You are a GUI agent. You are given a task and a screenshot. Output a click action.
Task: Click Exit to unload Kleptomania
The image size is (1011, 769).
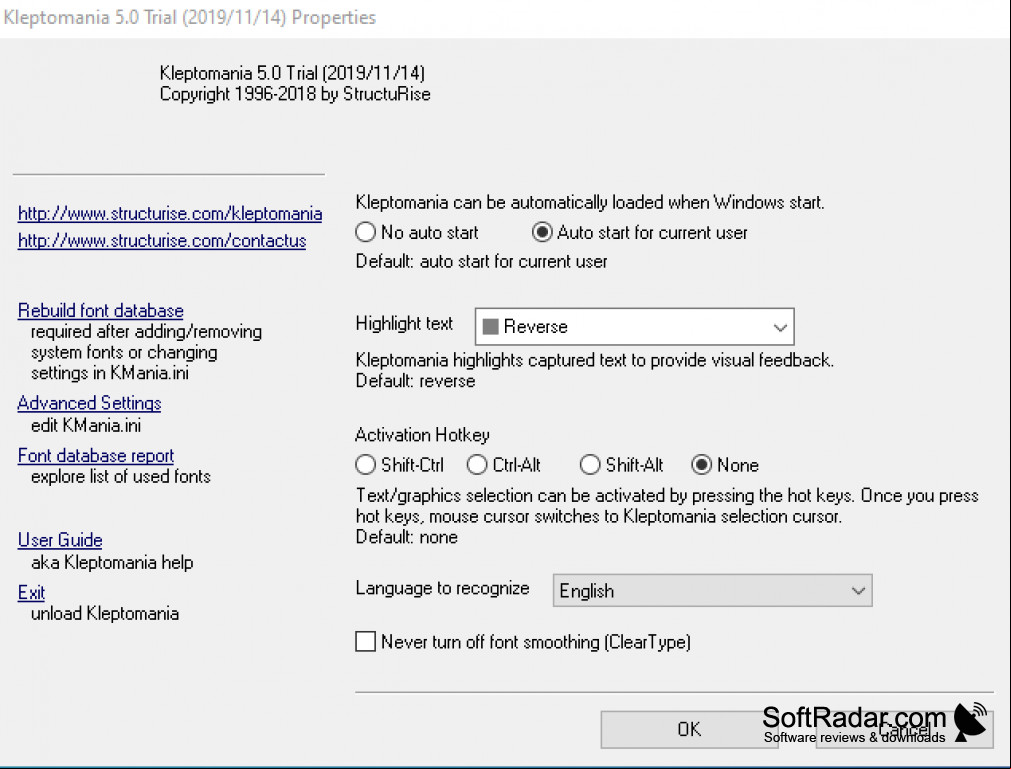31,592
